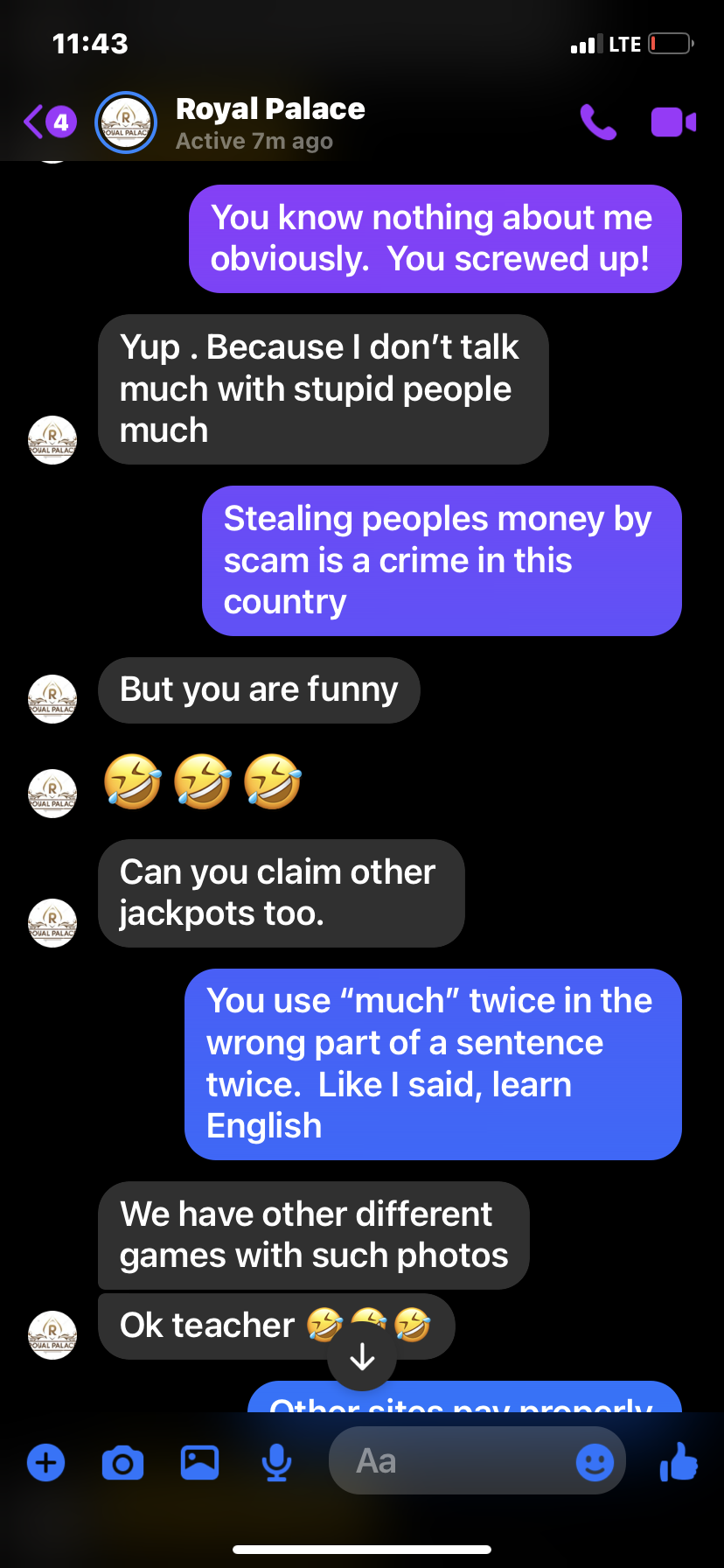Viewport: 724px width, 1568px height.
Task: Select the "But you are funny" message
Action: [x=259, y=690]
